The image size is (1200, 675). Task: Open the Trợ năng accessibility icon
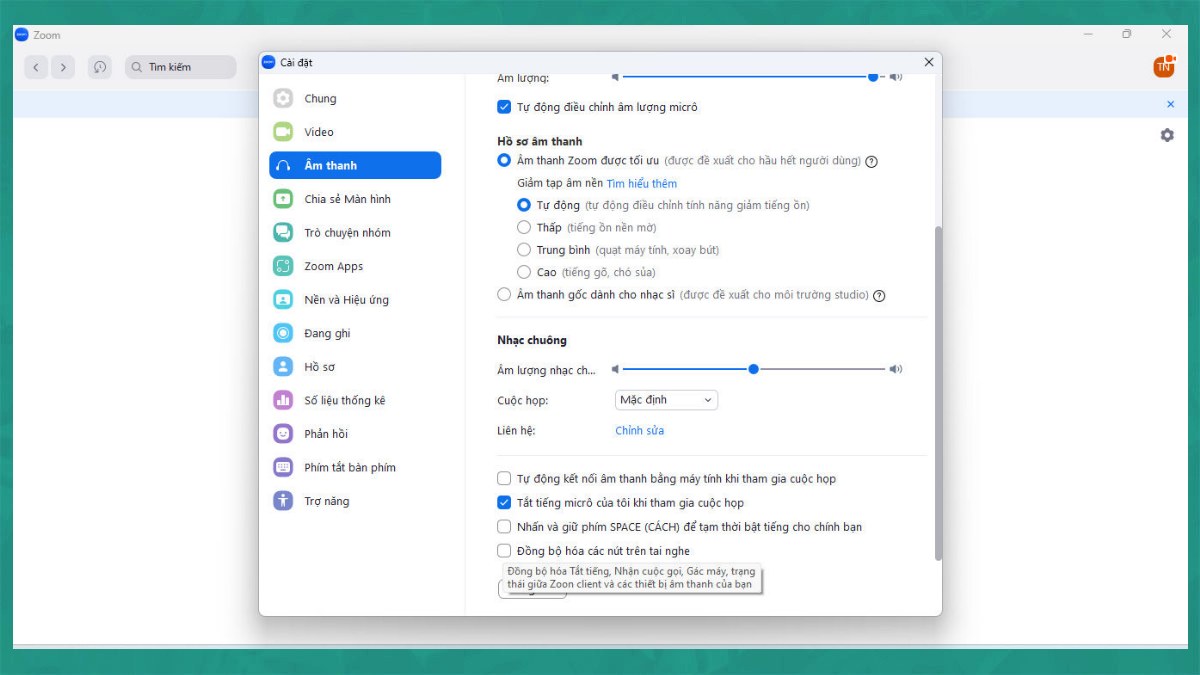pos(283,501)
